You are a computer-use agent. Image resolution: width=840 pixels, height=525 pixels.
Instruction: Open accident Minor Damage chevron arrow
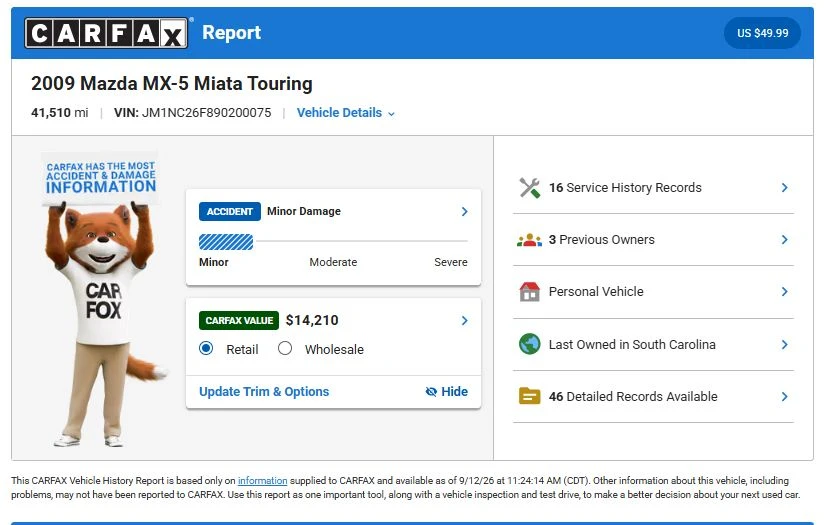click(464, 212)
